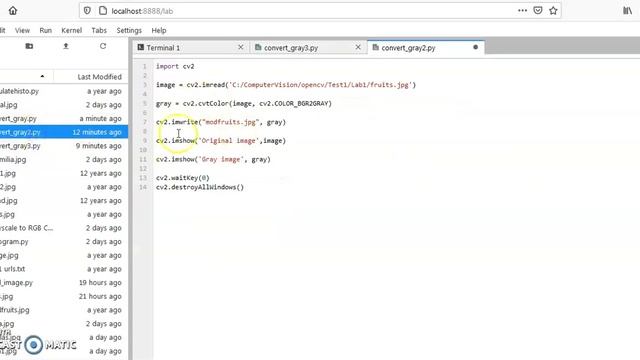Refresh the file list
Screen dimensions: 640x360
point(103,46)
